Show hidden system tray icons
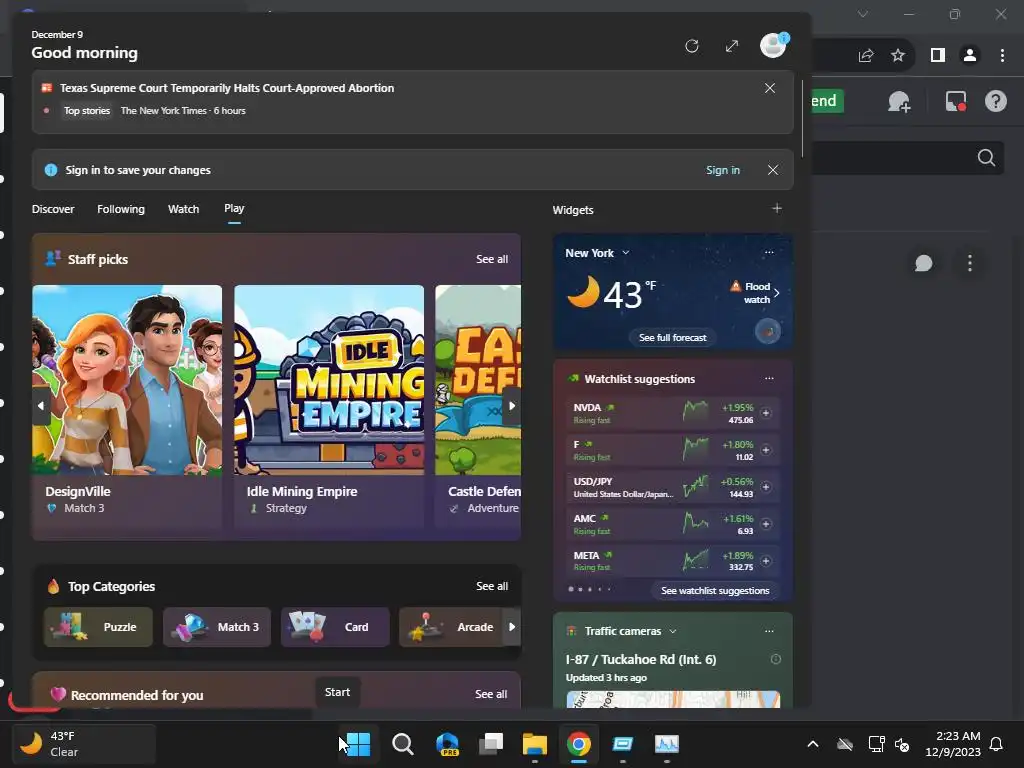This screenshot has height=768, width=1024. tap(813, 744)
